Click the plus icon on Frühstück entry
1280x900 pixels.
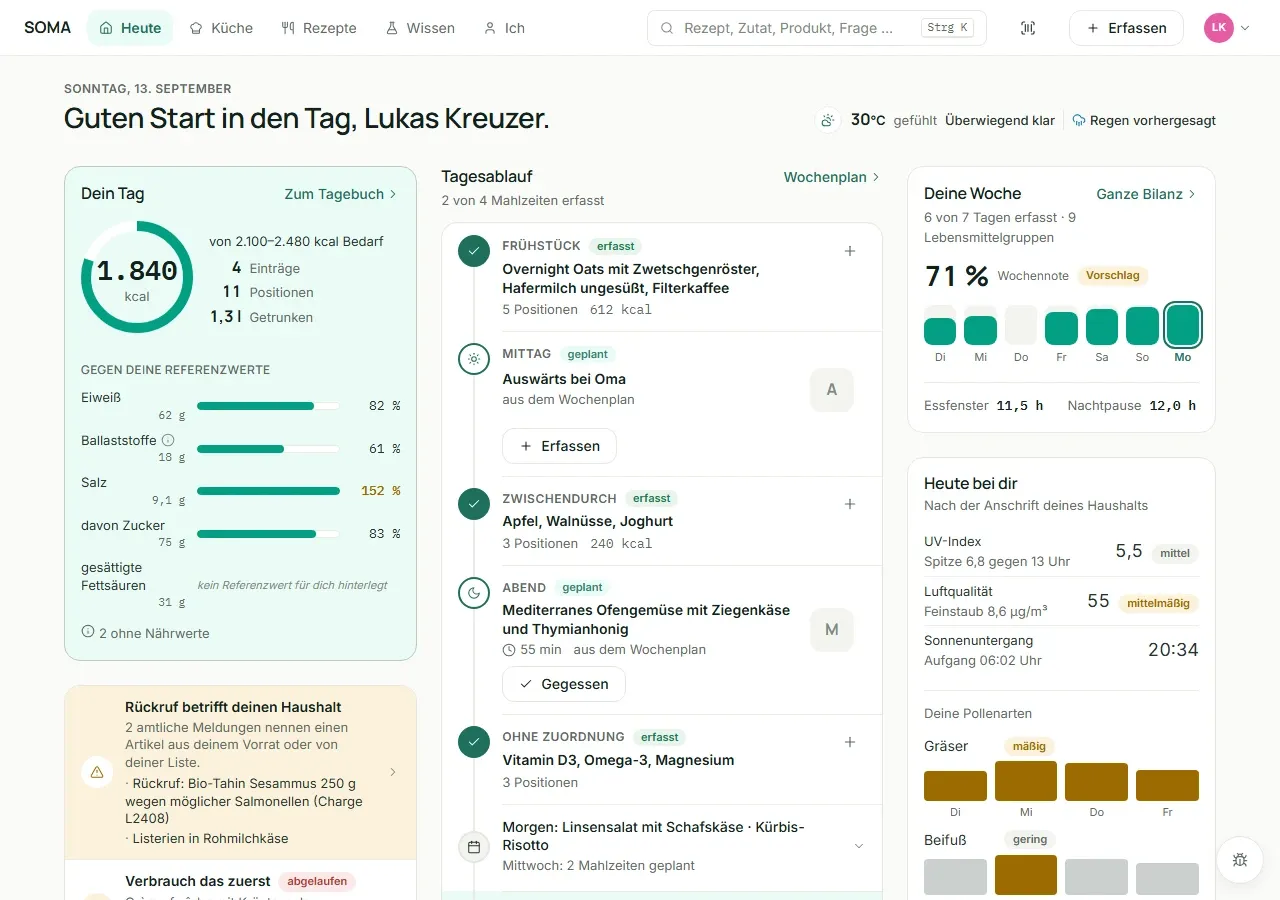(850, 251)
